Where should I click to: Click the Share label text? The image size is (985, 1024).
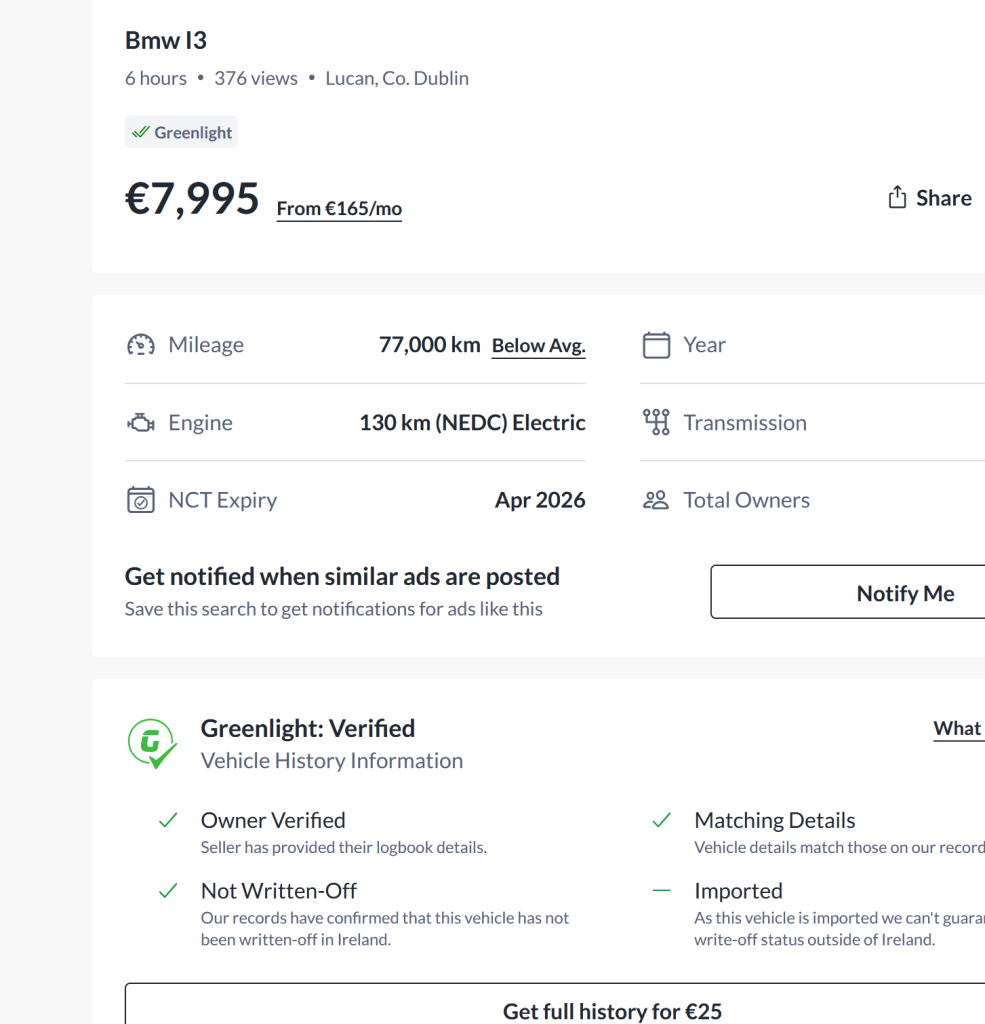[x=943, y=198]
